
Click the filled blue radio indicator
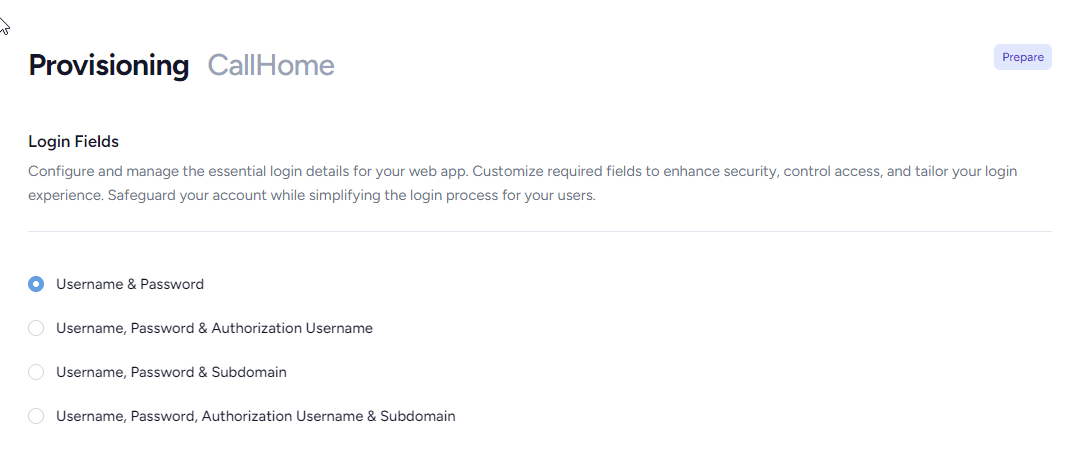pos(36,284)
